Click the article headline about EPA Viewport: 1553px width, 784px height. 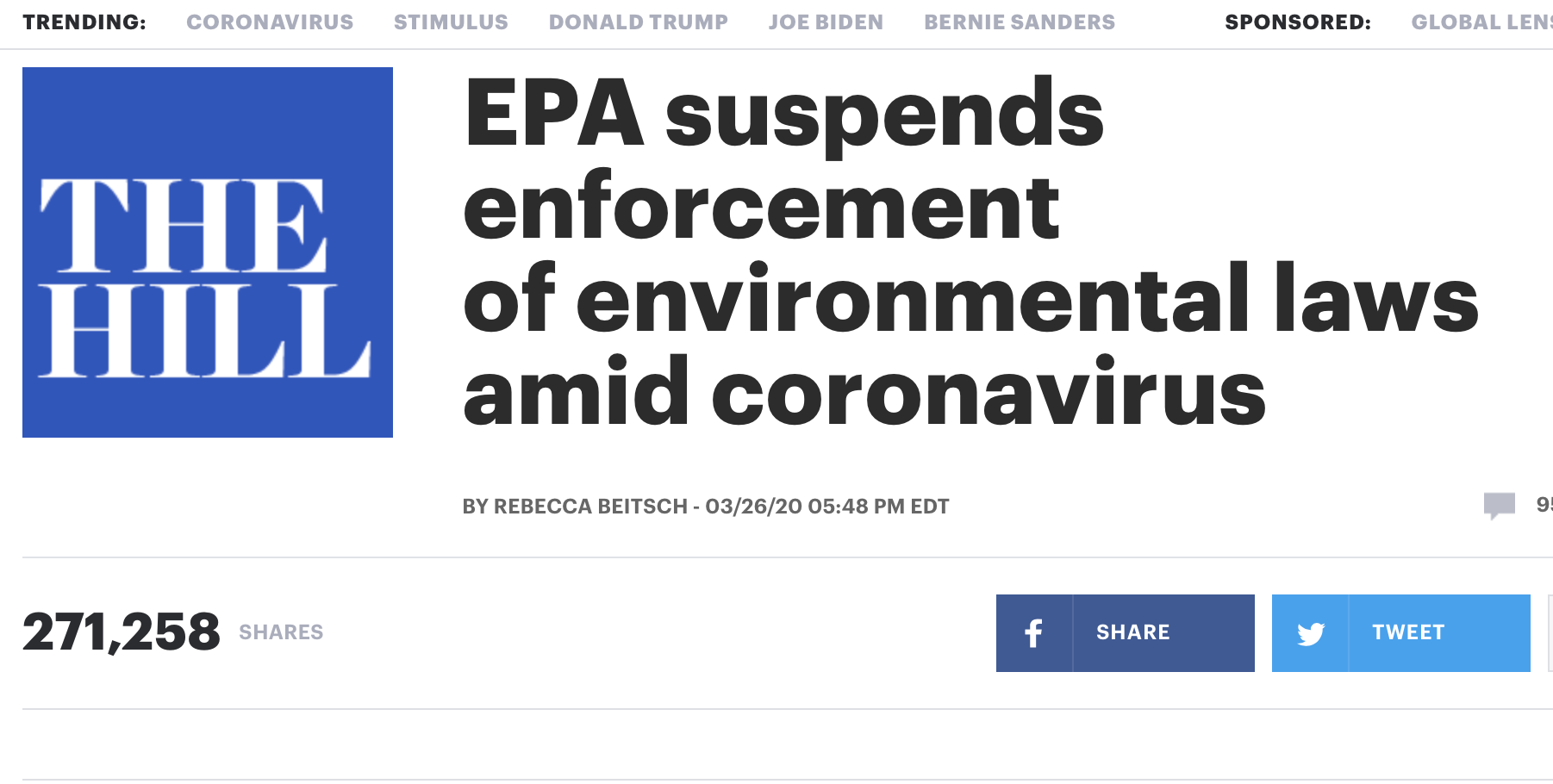tap(970, 252)
